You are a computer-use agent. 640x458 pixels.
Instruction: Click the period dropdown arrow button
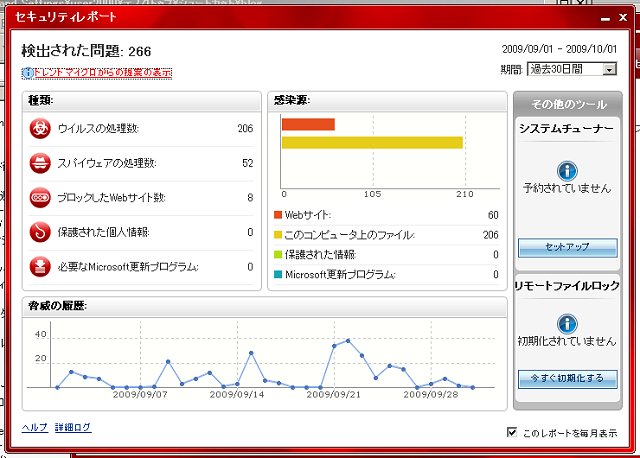point(609,69)
